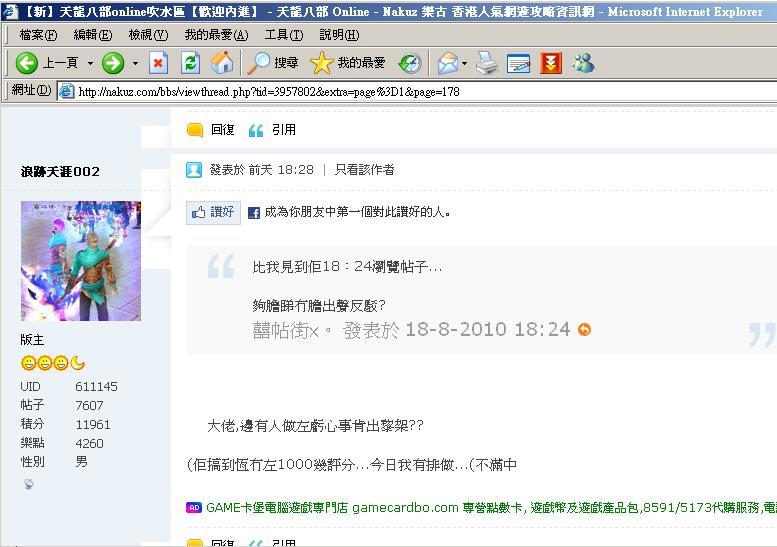Click the post line 大佬,邊有人做左虧心事

coord(315,426)
